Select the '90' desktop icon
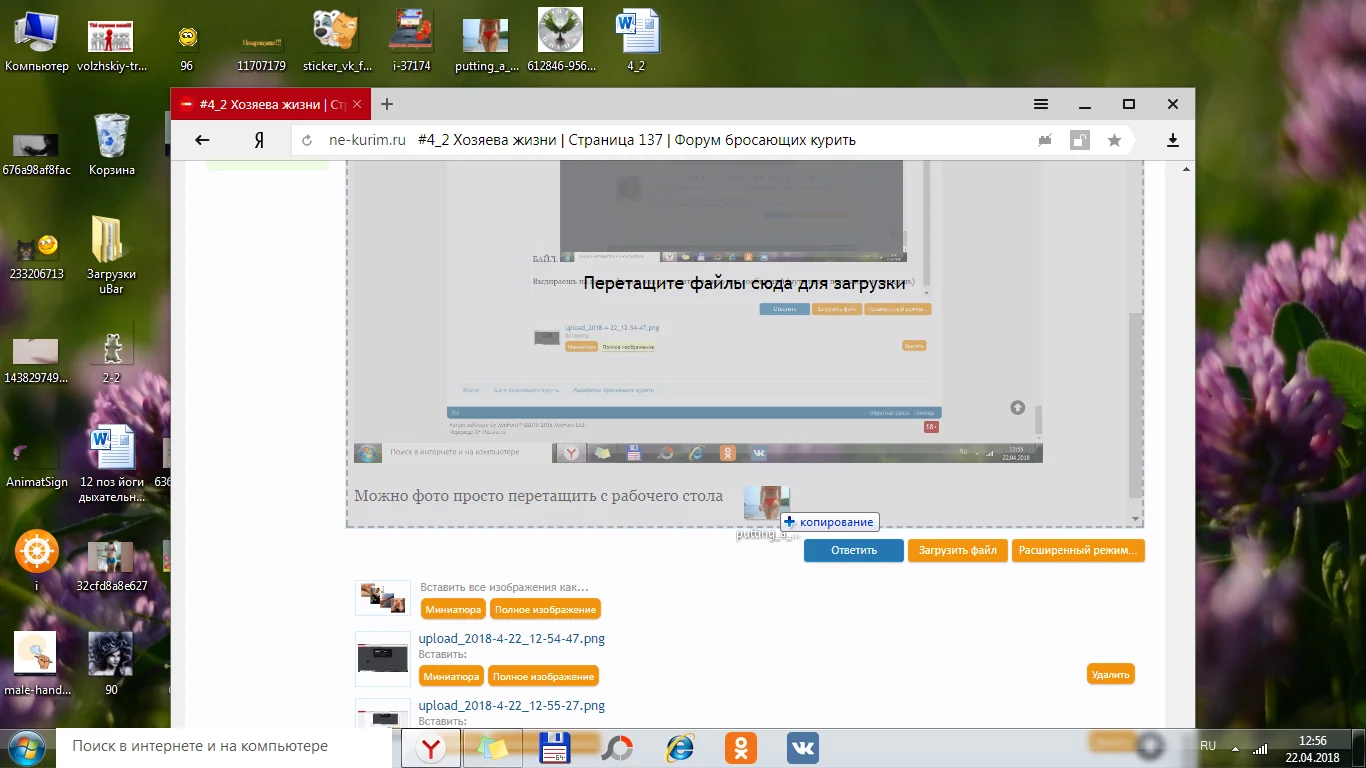The image size is (1366, 768). pyautogui.click(x=111, y=663)
